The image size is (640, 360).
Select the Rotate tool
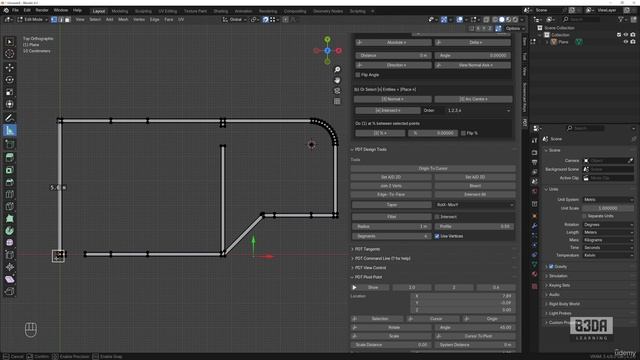click(x=9, y=80)
